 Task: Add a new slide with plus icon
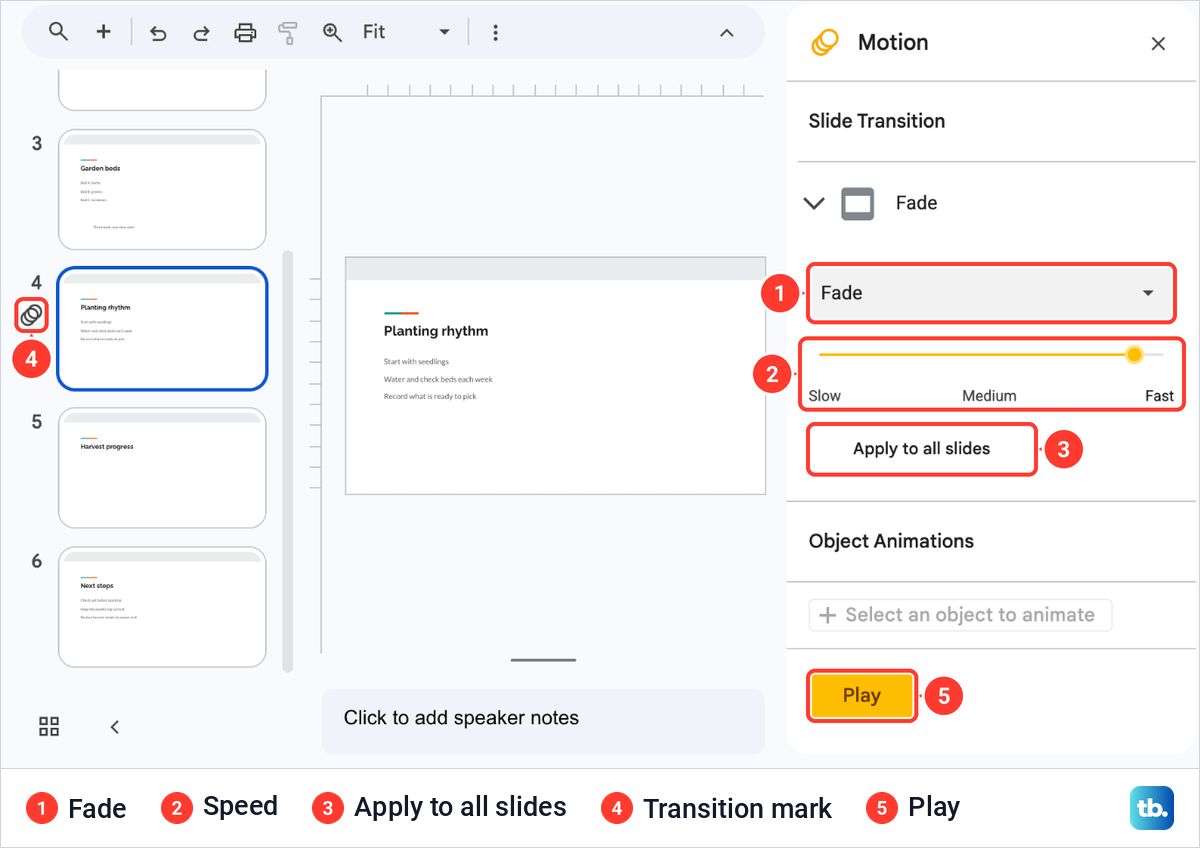pos(104,32)
